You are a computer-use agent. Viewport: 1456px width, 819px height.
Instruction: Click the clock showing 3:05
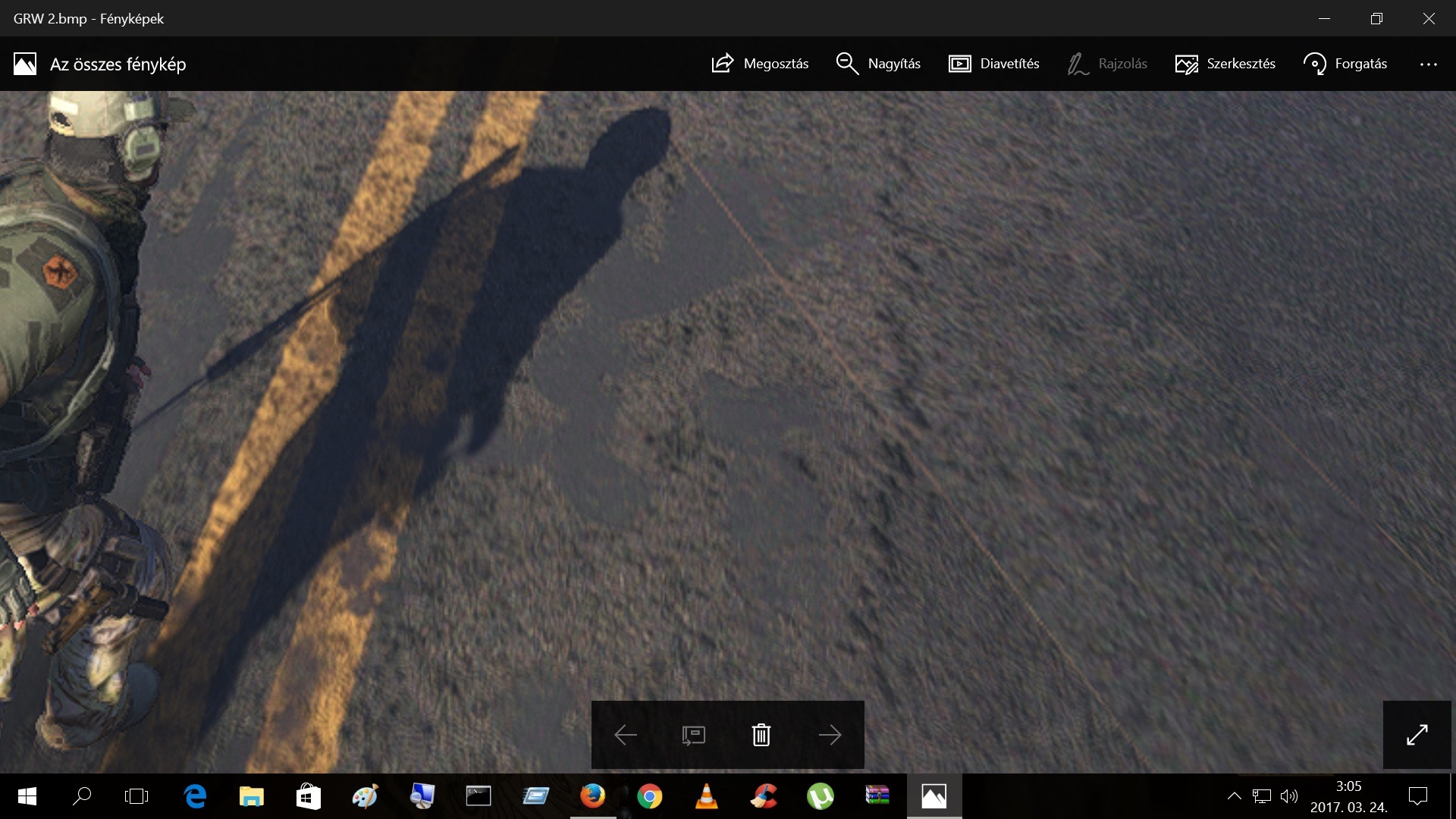tap(1348, 786)
